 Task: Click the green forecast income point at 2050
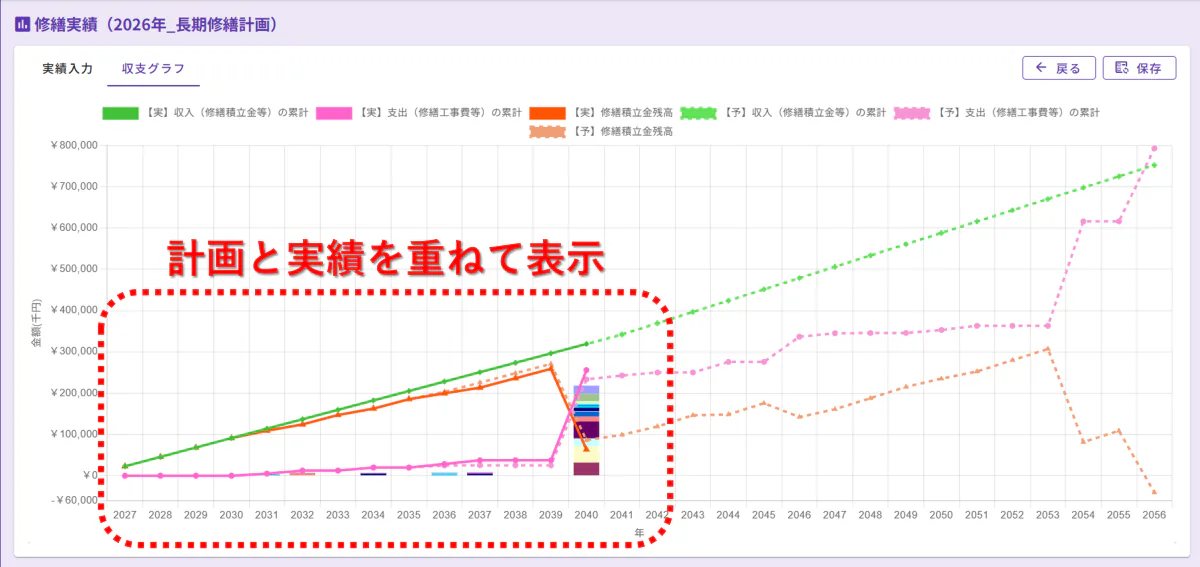click(x=941, y=233)
